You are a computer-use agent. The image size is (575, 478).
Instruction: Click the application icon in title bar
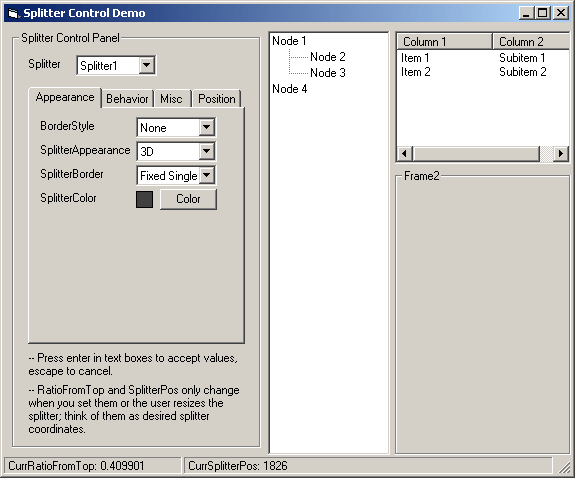point(13,13)
